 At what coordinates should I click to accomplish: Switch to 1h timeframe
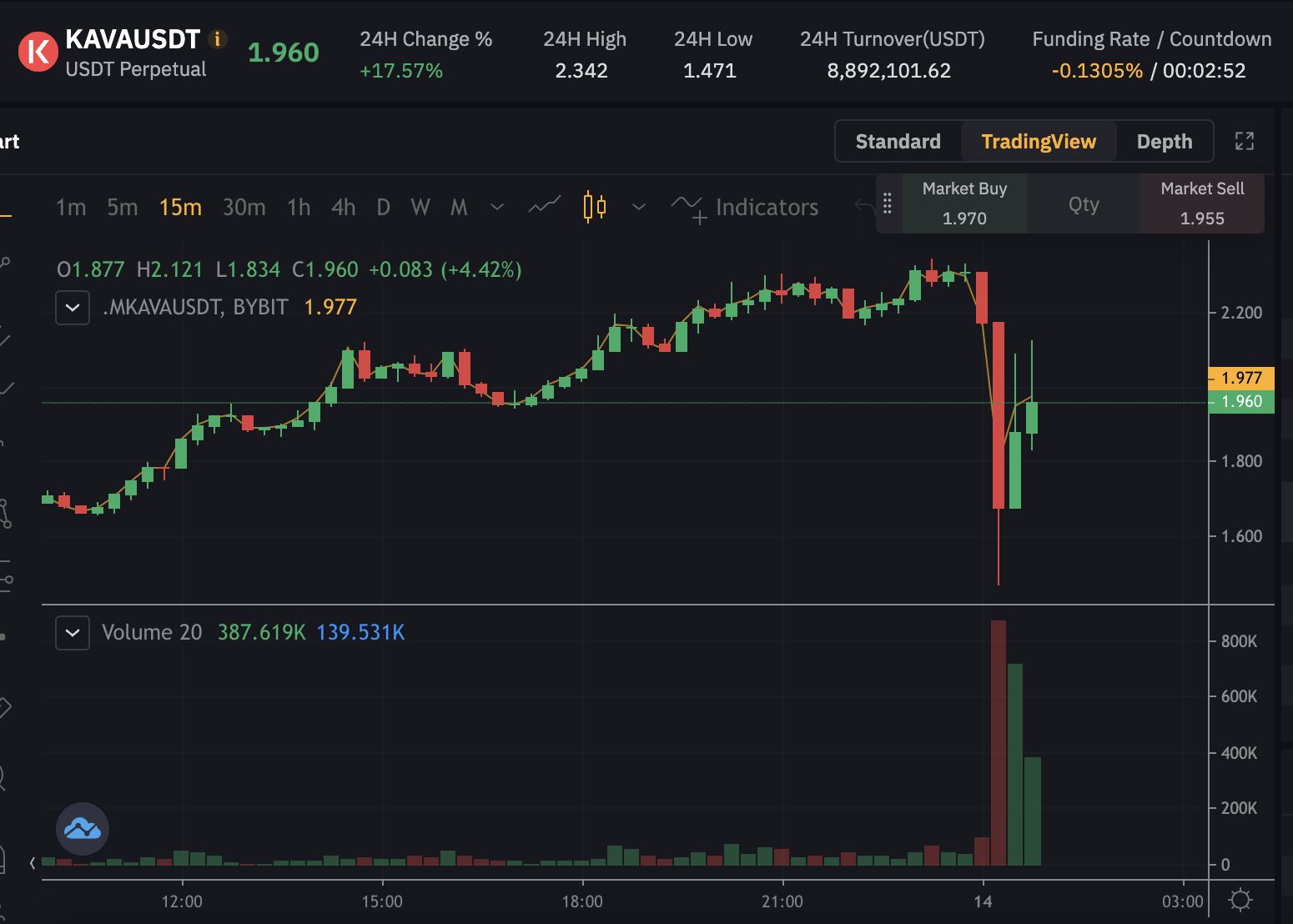[x=299, y=207]
